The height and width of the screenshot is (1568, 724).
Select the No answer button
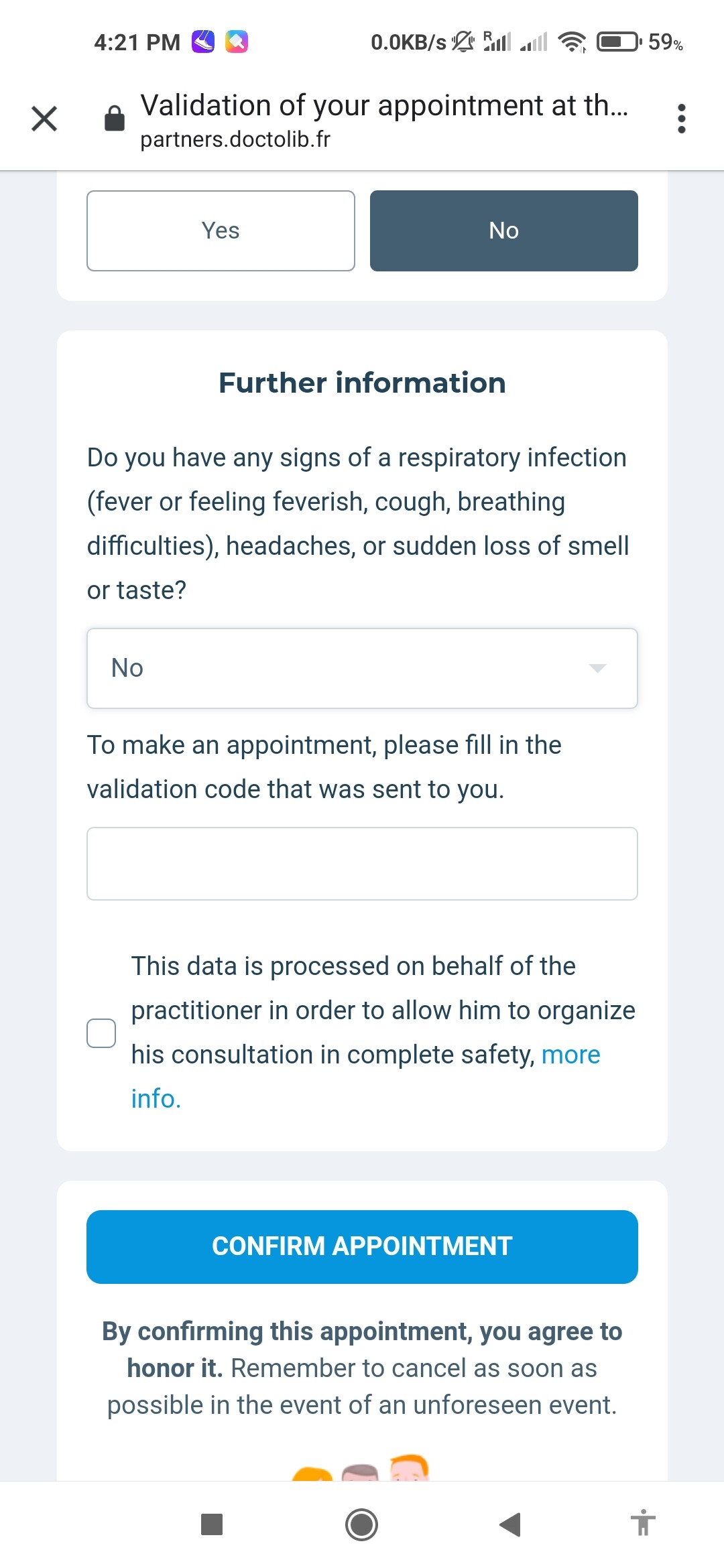pos(504,231)
